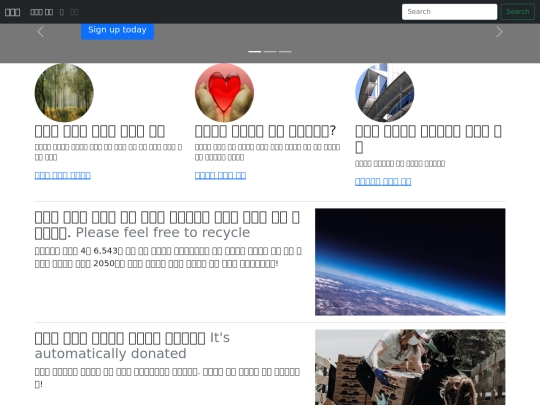Open the link under the forest column
This screenshot has width=540, height=405.
coord(63,176)
